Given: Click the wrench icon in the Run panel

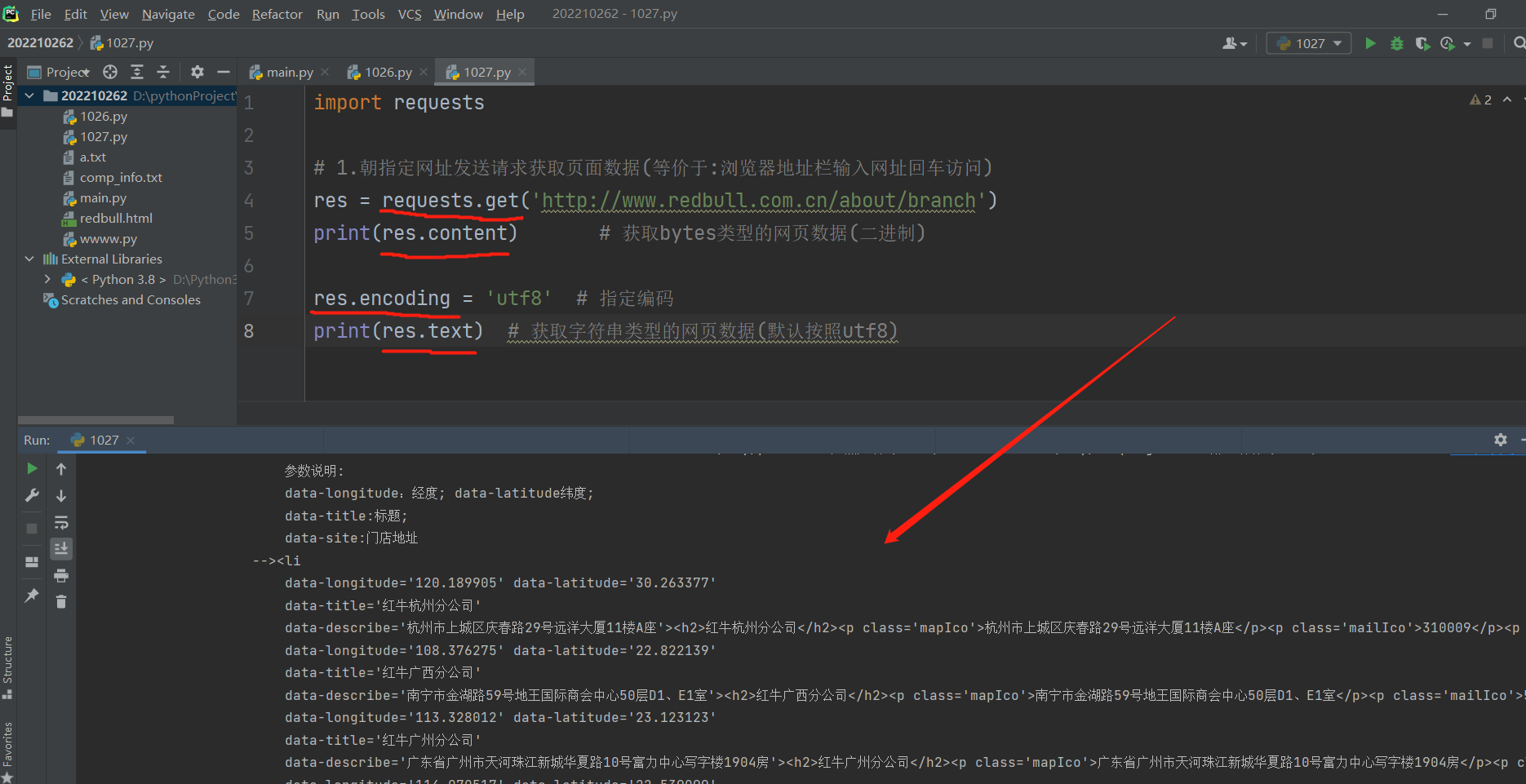Looking at the screenshot, I should (32, 495).
